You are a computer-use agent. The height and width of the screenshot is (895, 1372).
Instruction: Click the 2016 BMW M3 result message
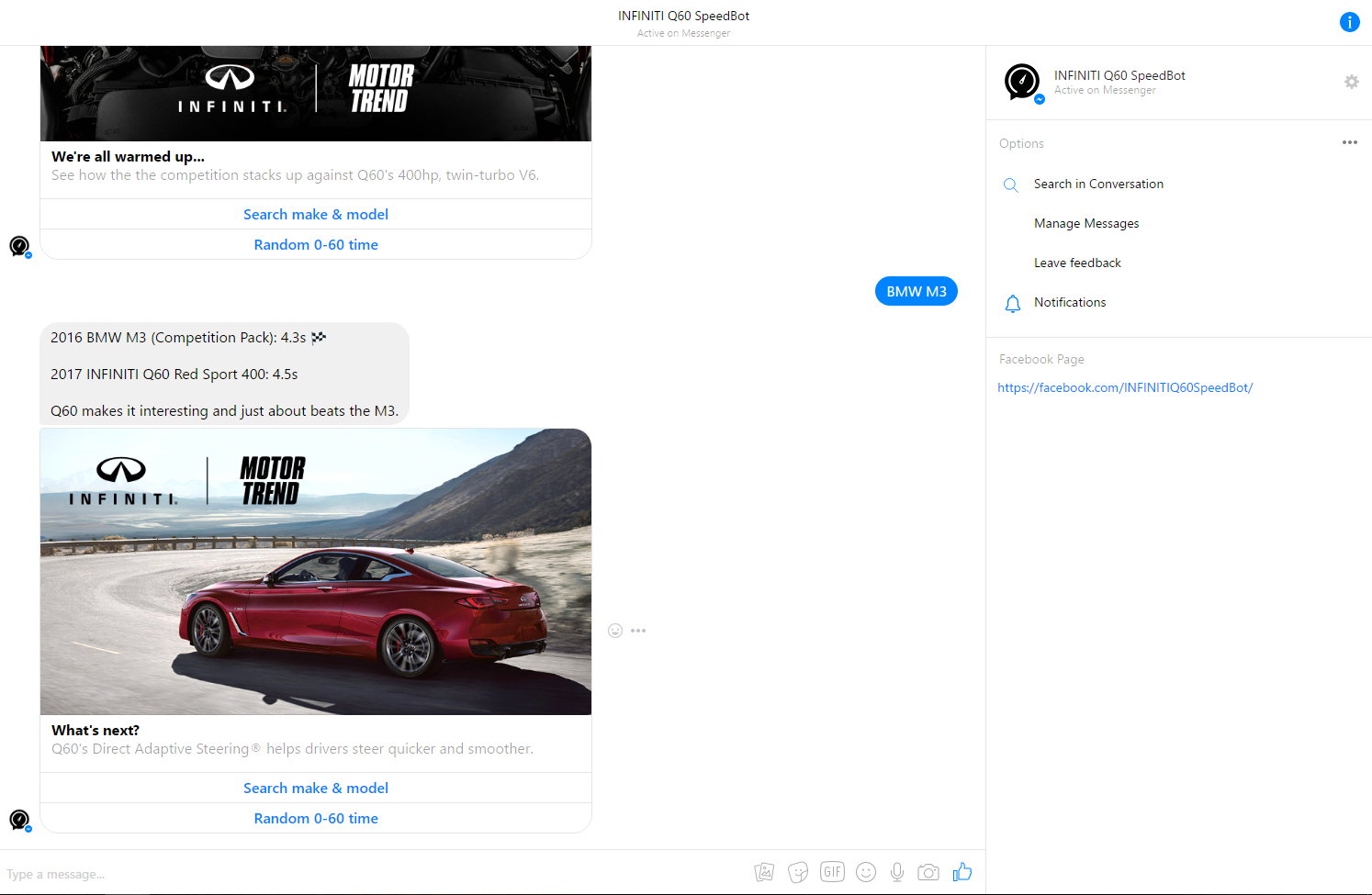click(x=225, y=374)
